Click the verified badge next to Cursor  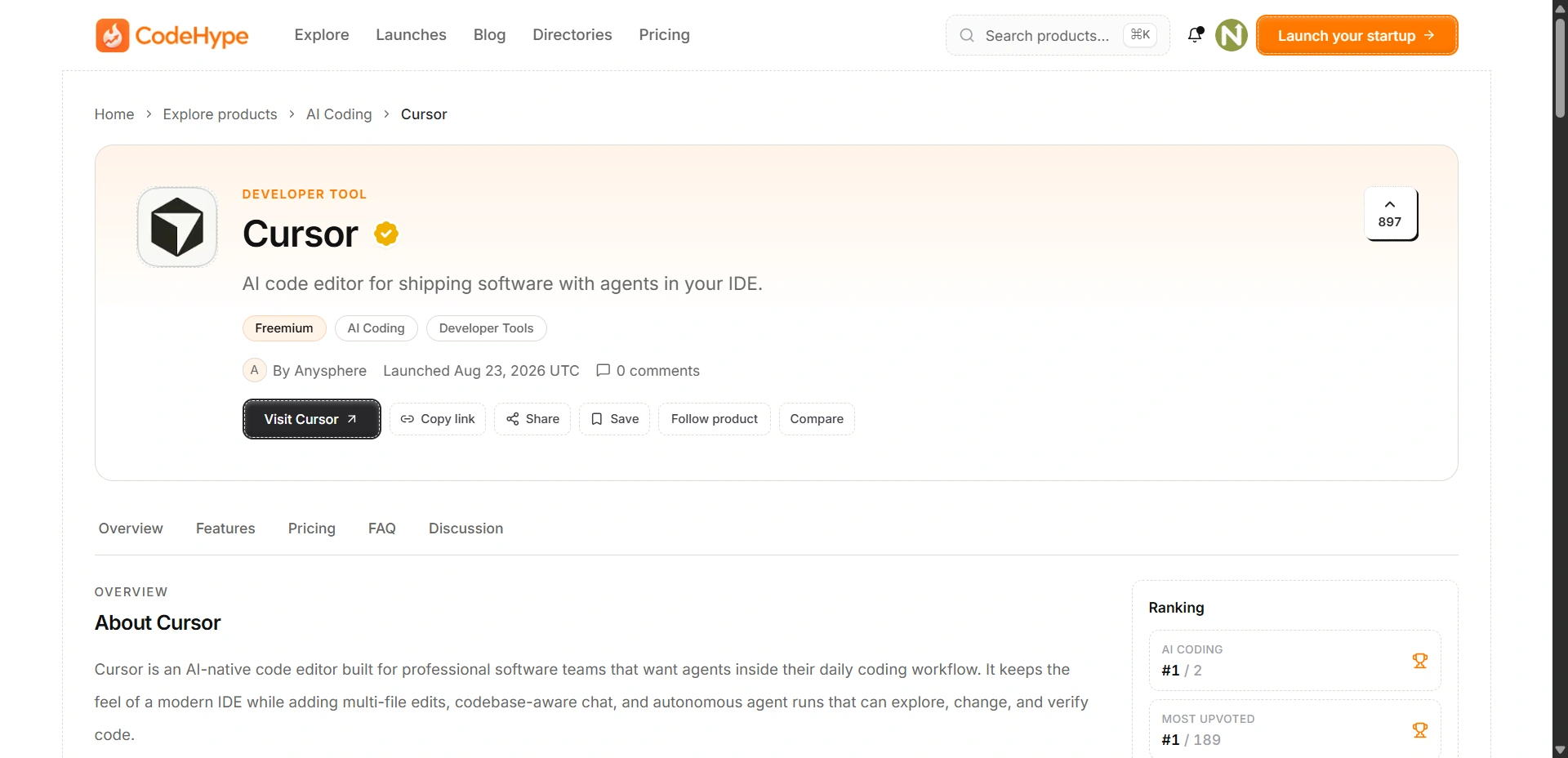click(386, 234)
